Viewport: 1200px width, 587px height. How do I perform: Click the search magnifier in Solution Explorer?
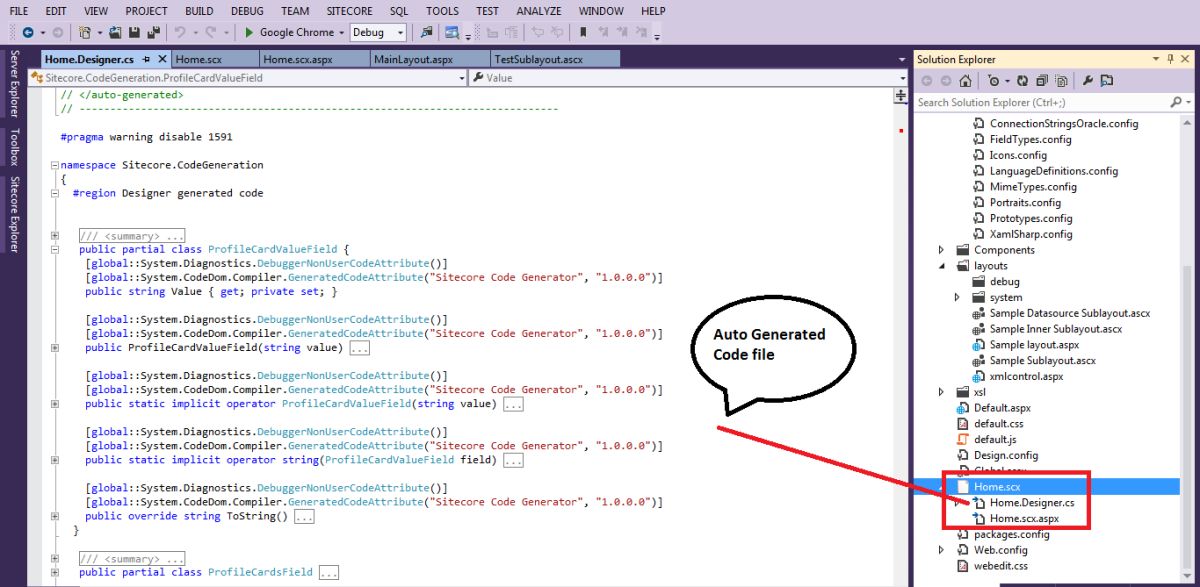pyautogui.click(x=1176, y=102)
